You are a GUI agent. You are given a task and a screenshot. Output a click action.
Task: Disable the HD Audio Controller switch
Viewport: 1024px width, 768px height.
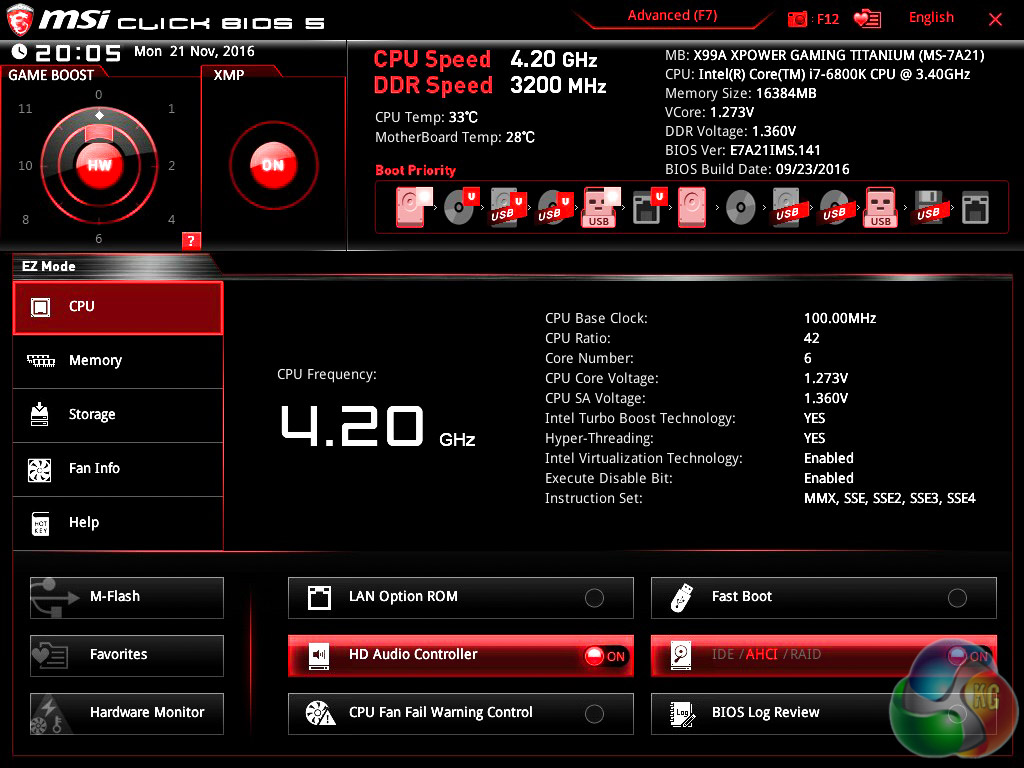pyautogui.click(x=605, y=656)
